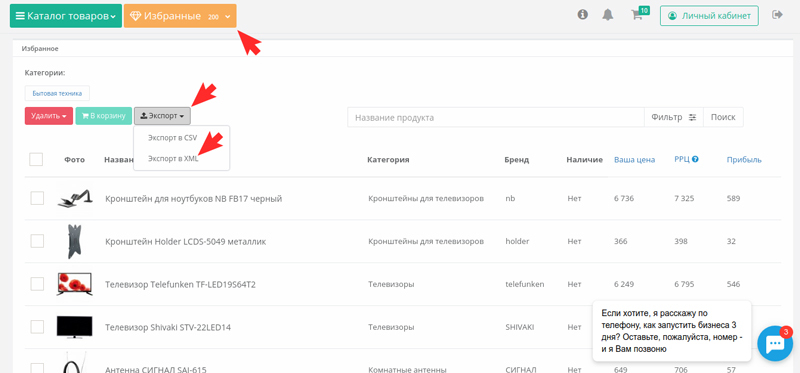Click brand cell SHIVAKI
The width and height of the screenshot is (800, 373).
click(x=519, y=327)
